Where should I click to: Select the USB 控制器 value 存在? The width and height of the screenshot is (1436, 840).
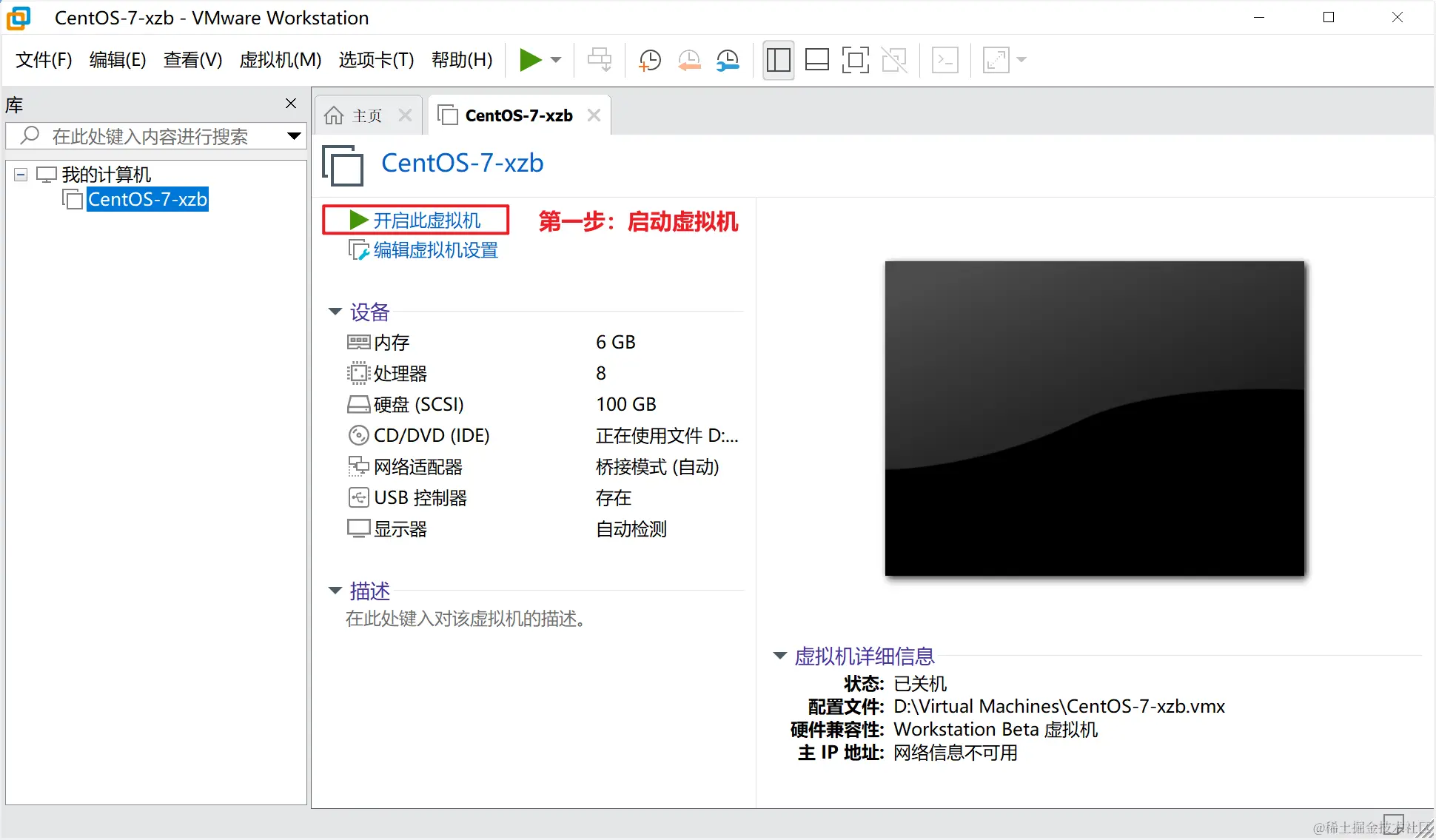[614, 497]
